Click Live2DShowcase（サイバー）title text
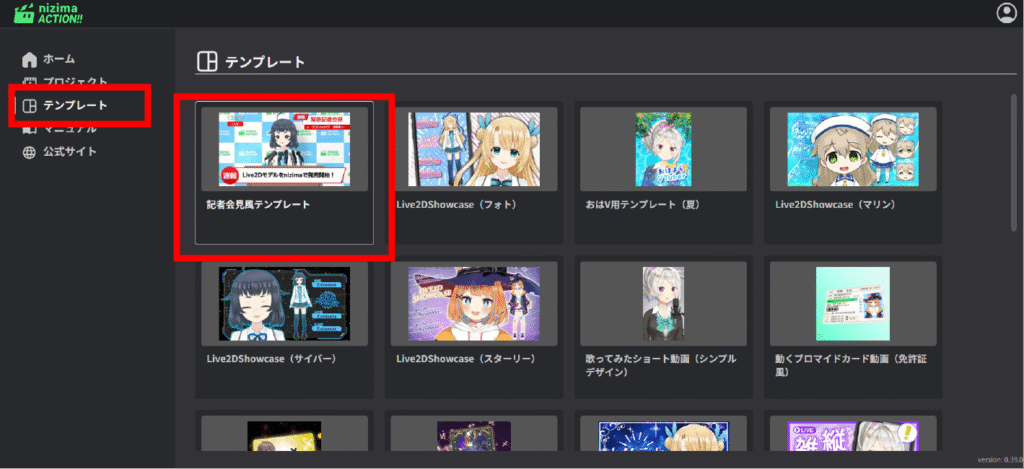 pos(270,359)
